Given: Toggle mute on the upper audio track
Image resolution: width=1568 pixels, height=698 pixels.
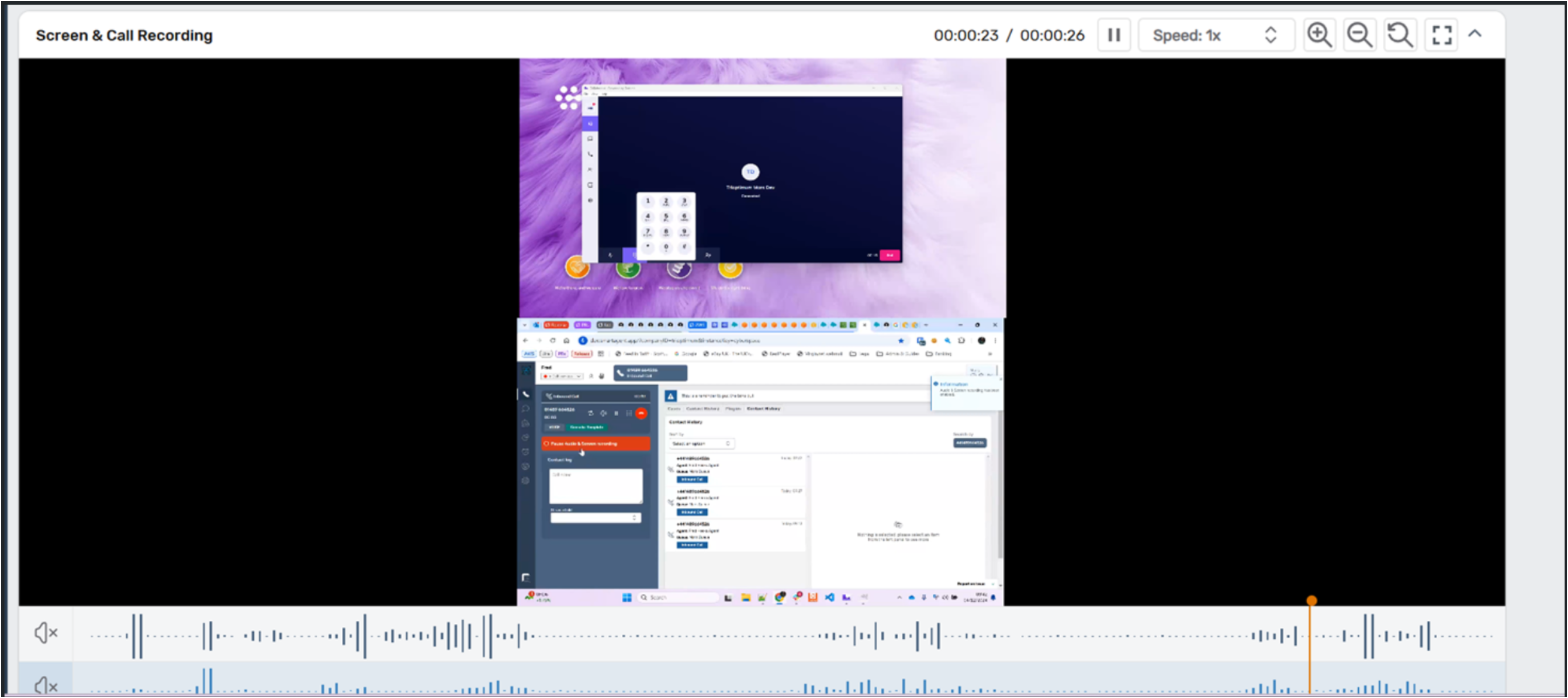Looking at the screenshot, I should [x=46, y=633].
